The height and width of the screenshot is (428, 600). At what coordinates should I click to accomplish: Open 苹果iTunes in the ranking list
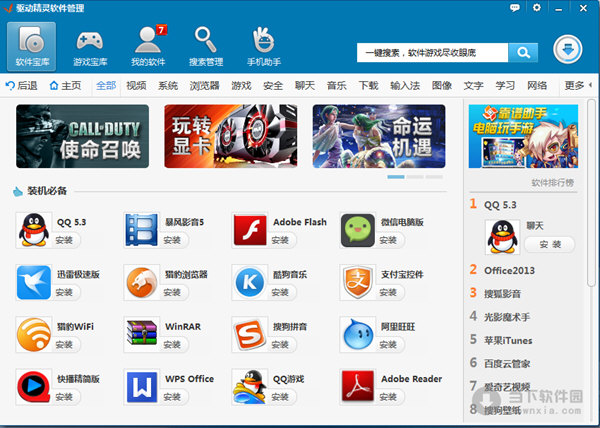508,340
